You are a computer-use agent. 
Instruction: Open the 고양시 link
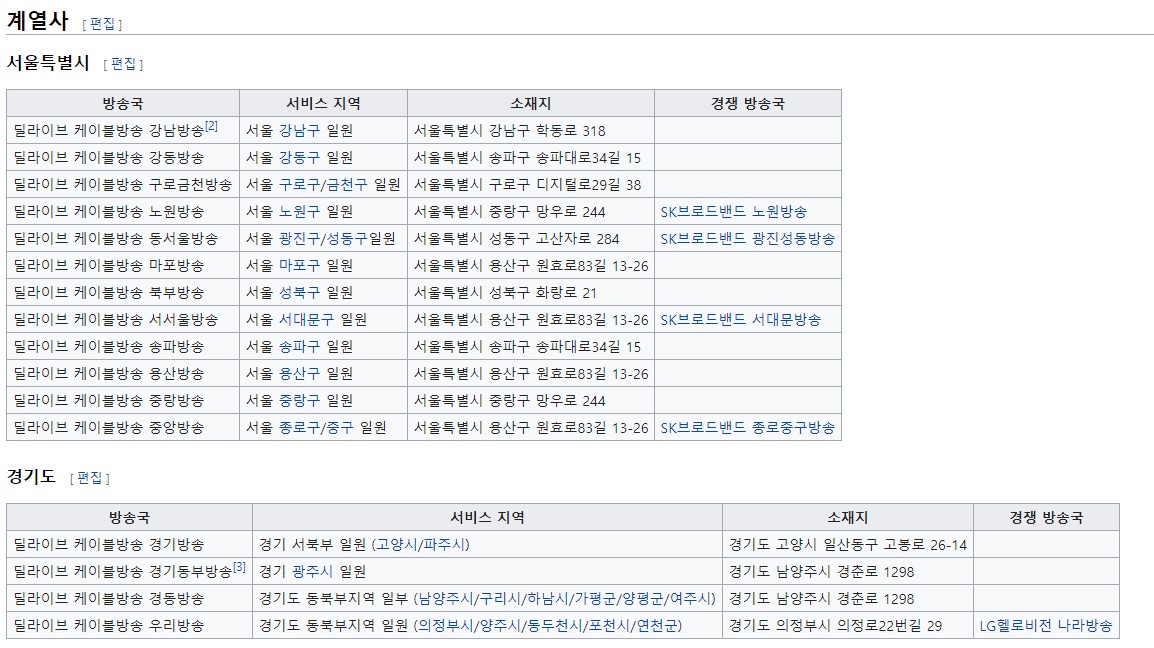(396, 544)
